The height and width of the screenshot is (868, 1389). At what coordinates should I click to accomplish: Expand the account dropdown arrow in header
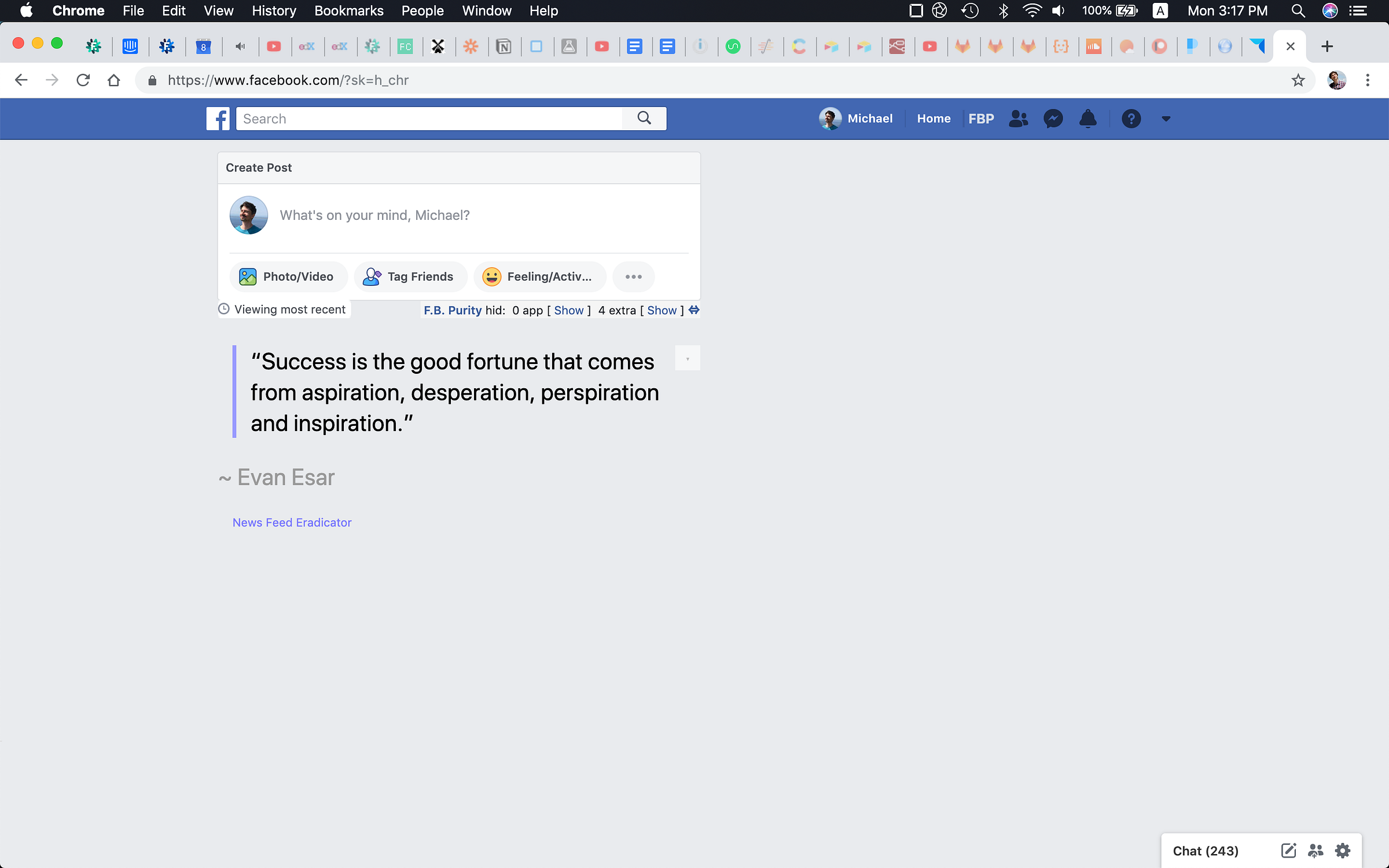coord(1166,119)
